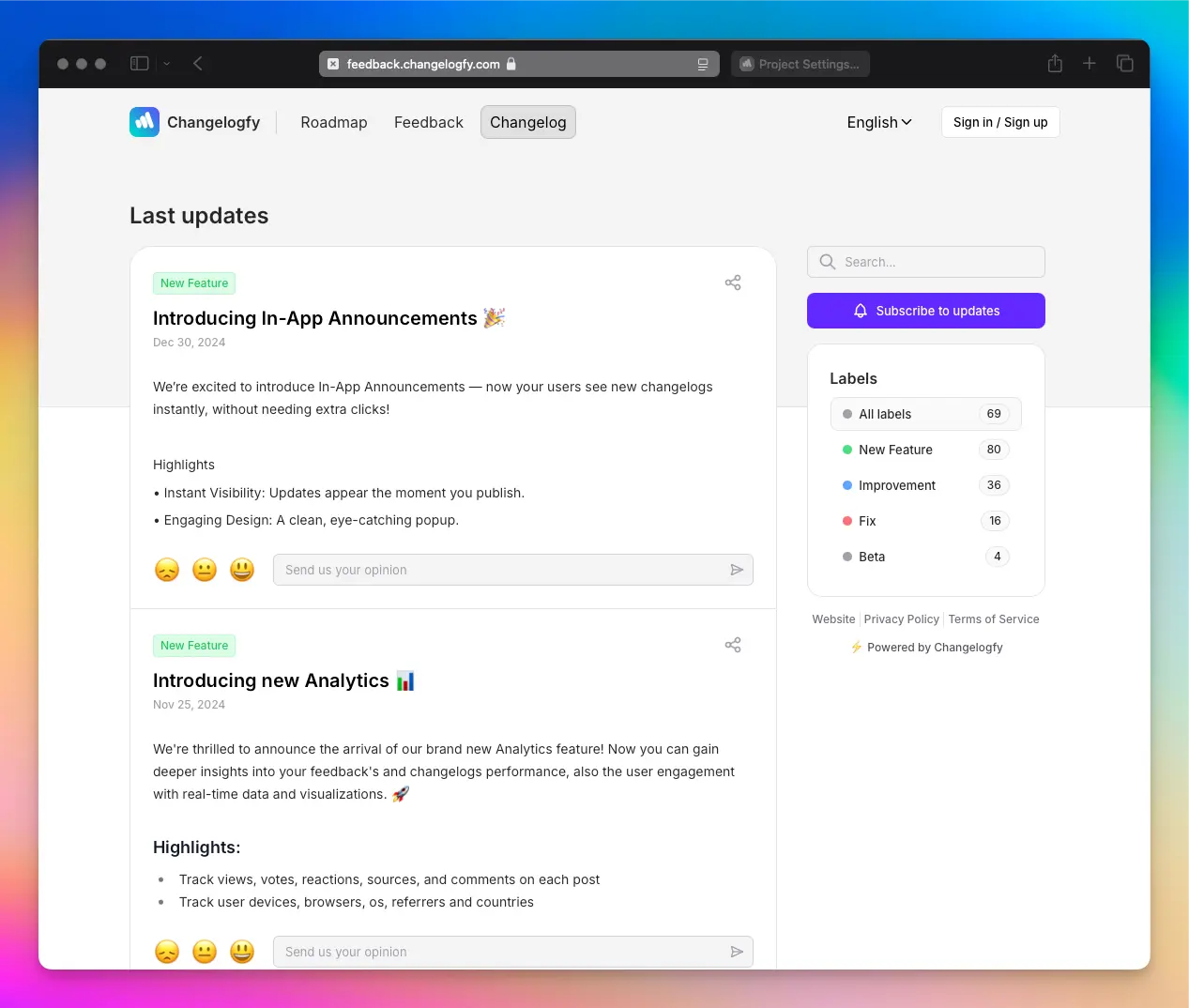Select the Changelog nav tab

(528, 122)
